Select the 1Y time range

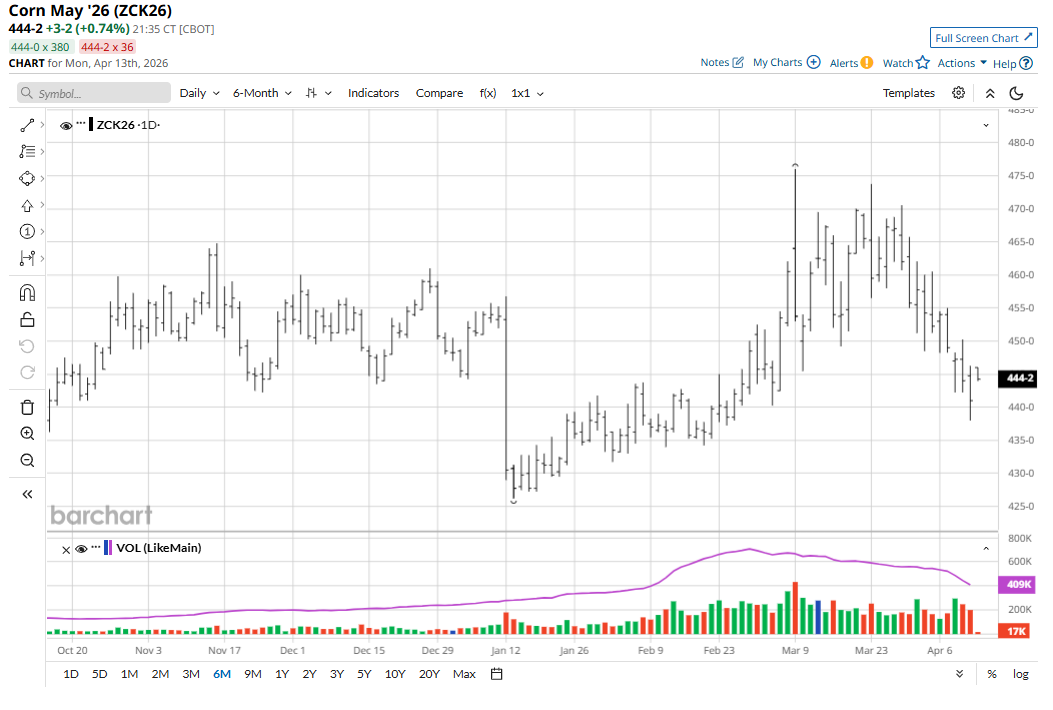coord(282,674)
